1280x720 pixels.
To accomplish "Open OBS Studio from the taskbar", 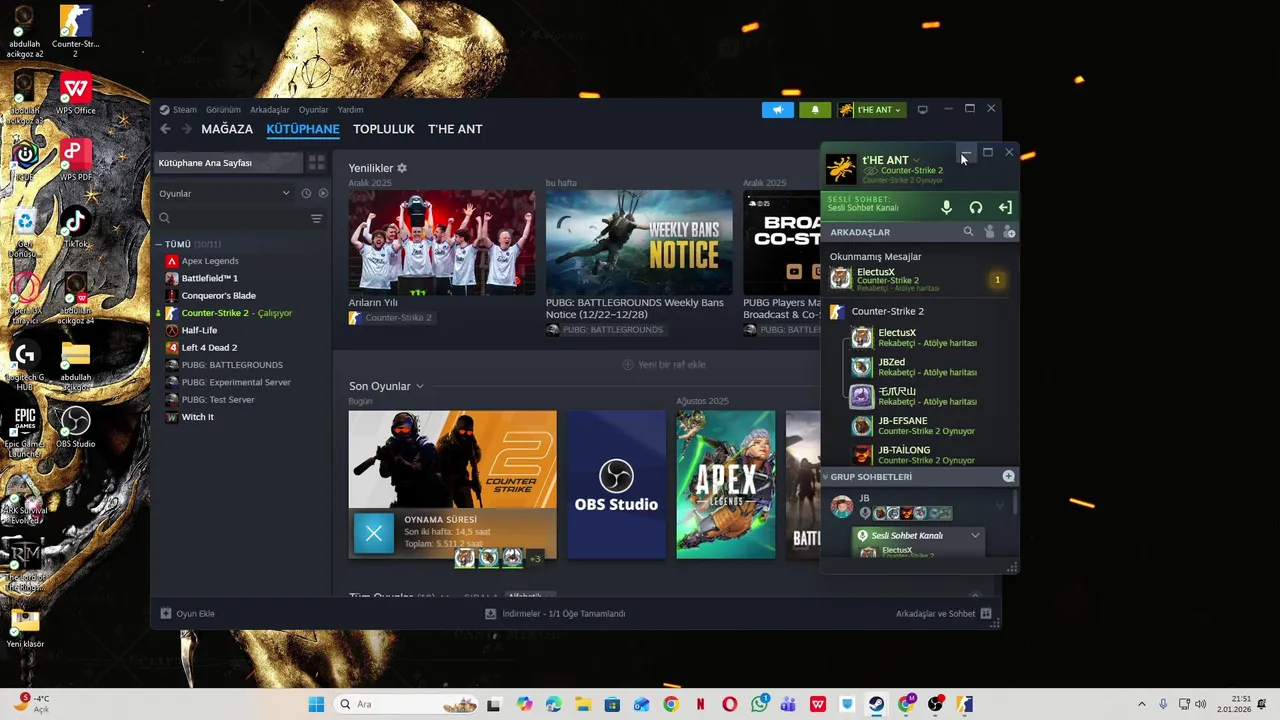I will [x=935, y=704].
